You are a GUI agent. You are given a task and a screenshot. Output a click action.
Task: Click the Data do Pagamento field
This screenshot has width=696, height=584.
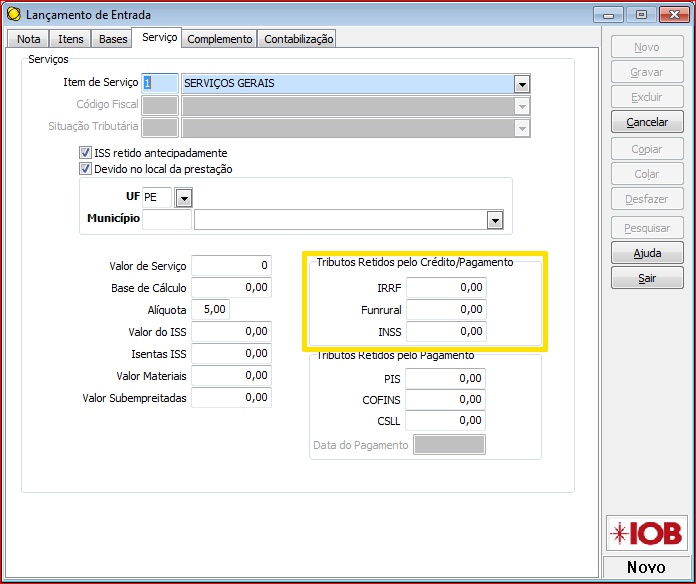click(x=449, y=445)
